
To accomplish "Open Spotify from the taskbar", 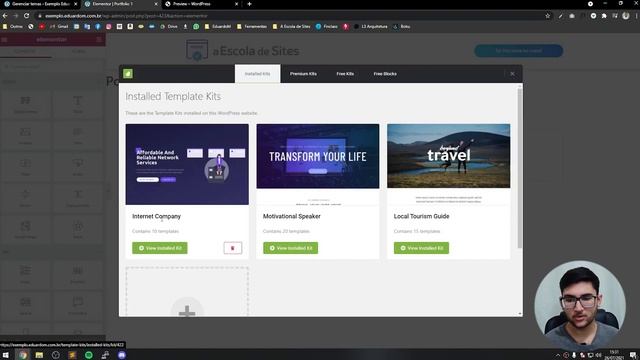I will click(x=89, y=355).
